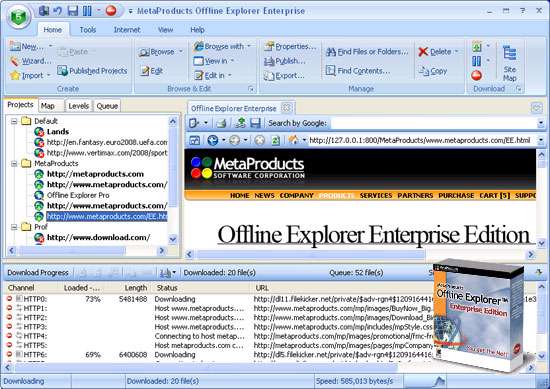Click the Edit command in Browse & Edit

[152, 71]
